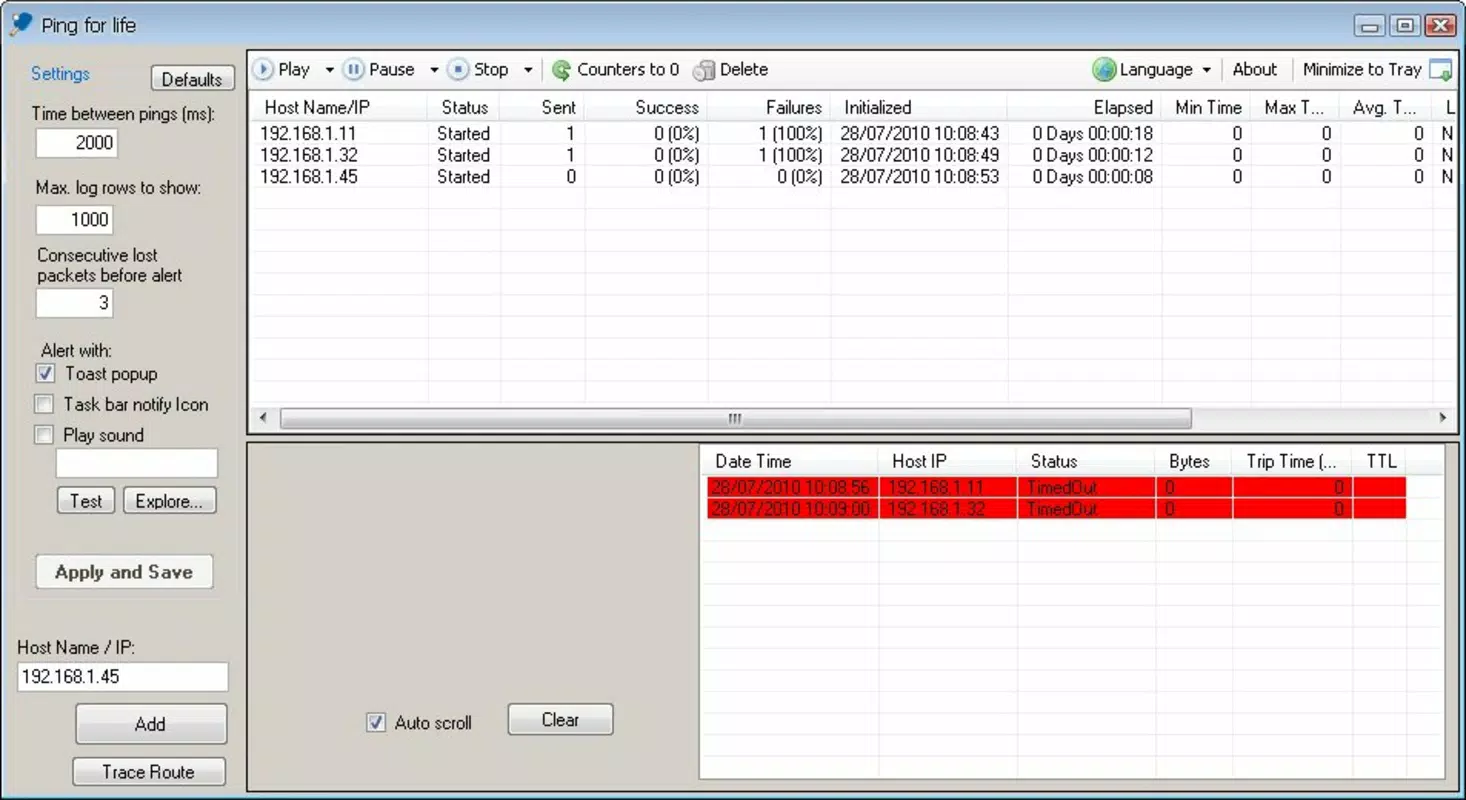Click the Settings link
This screenshot has height=800, width=1466.
[60, 74]
